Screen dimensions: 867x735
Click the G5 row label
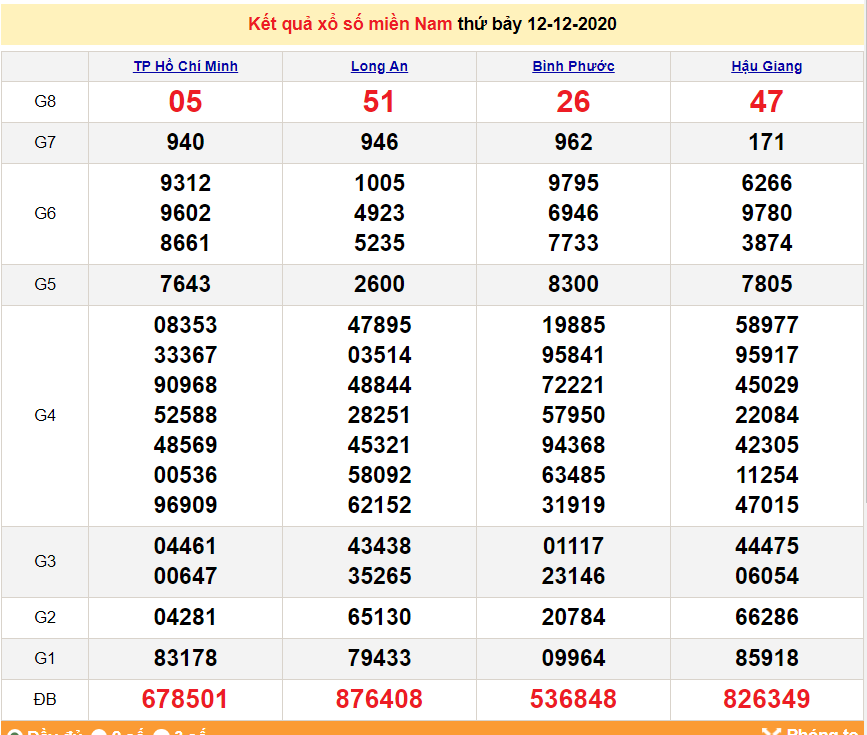click(x=45, y=284)
